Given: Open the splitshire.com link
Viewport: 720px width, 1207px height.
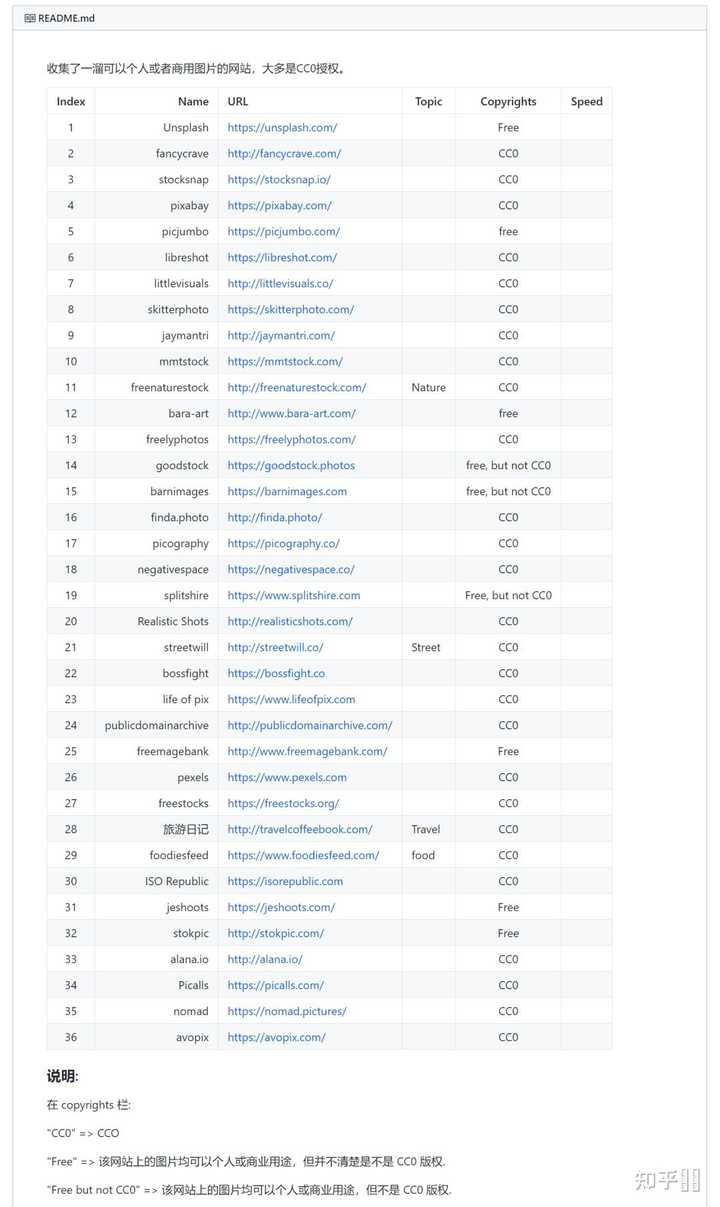Looking at the screenshot, I should pyautogui.click(x=293, y=596).
